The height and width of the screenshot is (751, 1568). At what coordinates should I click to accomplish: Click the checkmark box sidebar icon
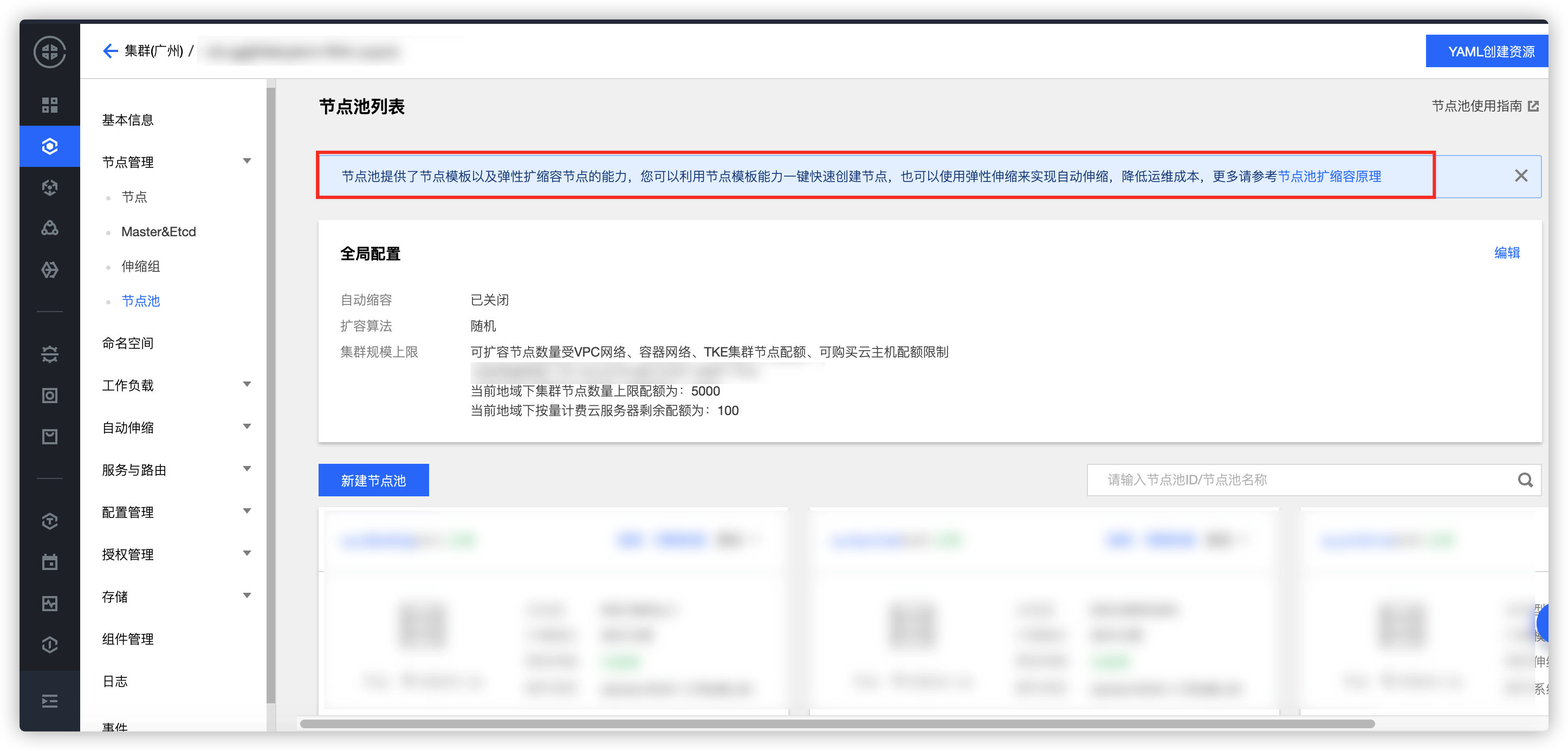coord(50,436)
